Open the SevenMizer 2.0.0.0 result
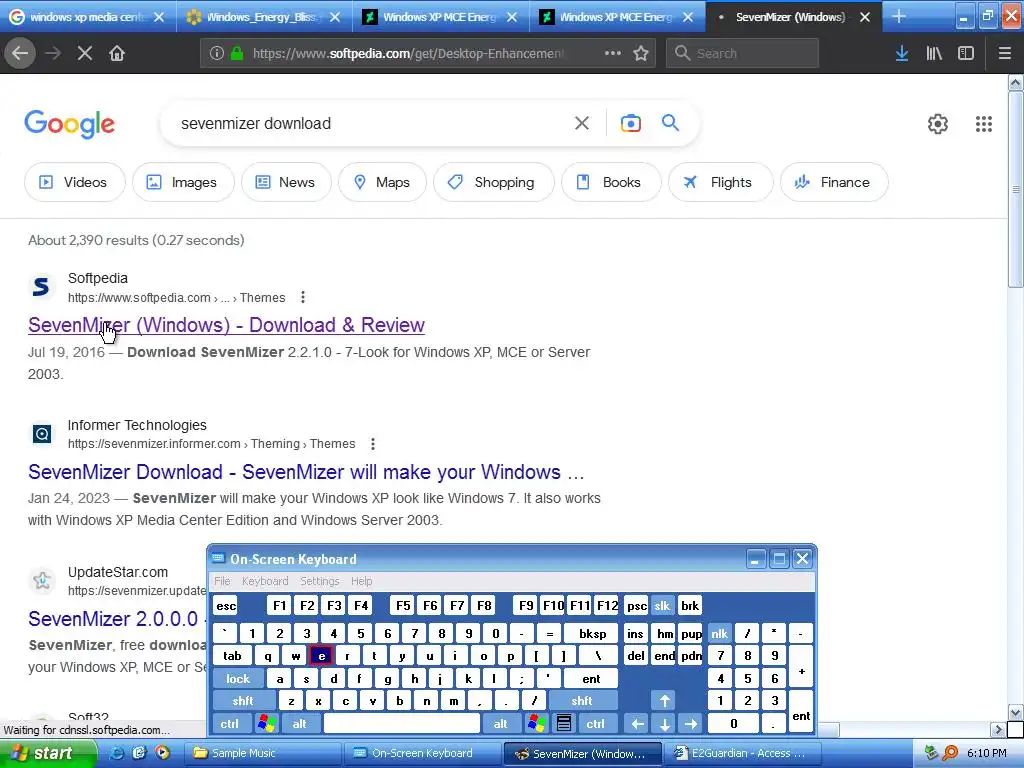This screenshot has width=1024, height=768. [113, 618]
